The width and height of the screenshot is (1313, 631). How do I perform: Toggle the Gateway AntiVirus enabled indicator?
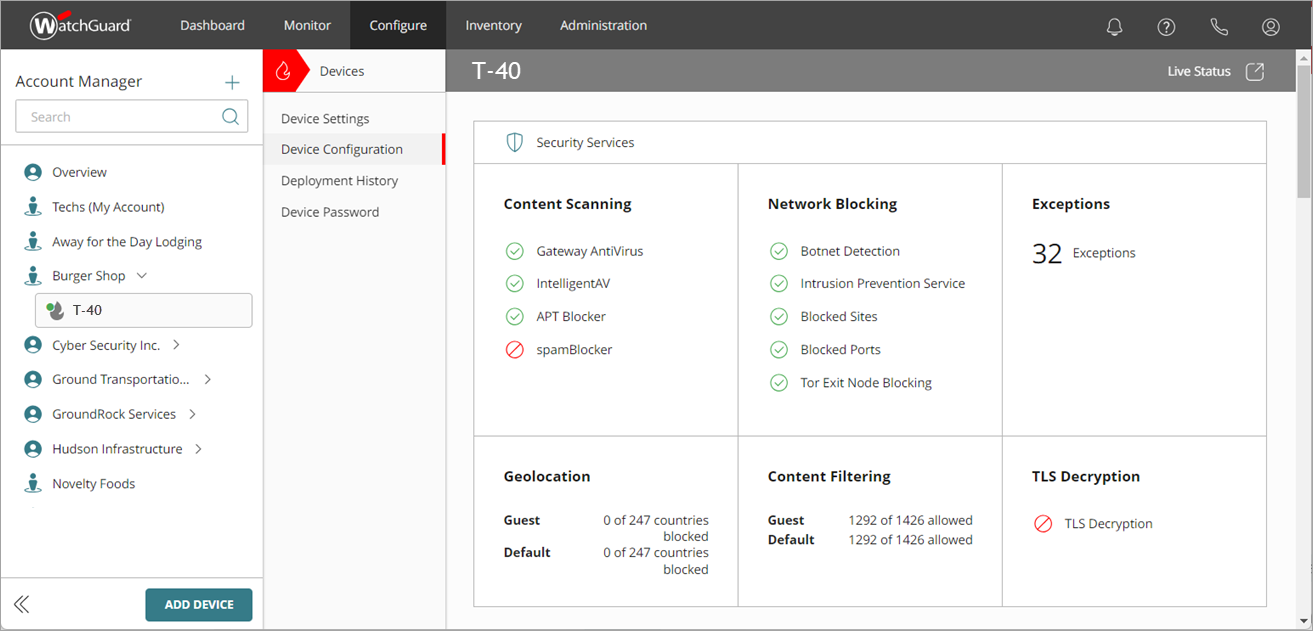click(514, 251)
